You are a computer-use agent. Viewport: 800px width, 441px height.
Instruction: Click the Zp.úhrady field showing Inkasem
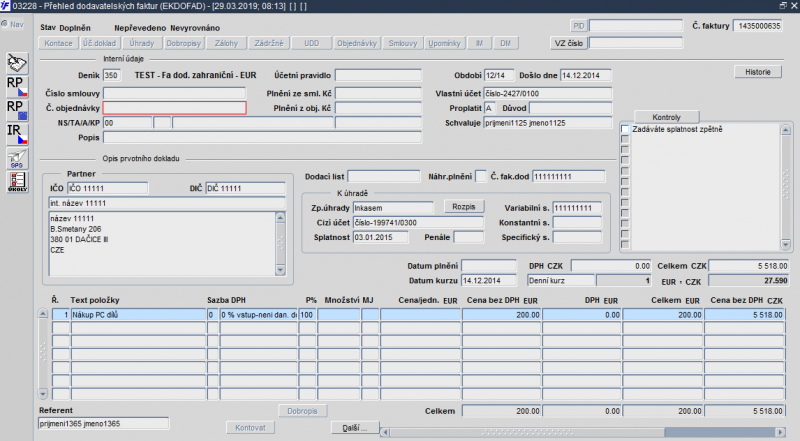coord(393,208)
